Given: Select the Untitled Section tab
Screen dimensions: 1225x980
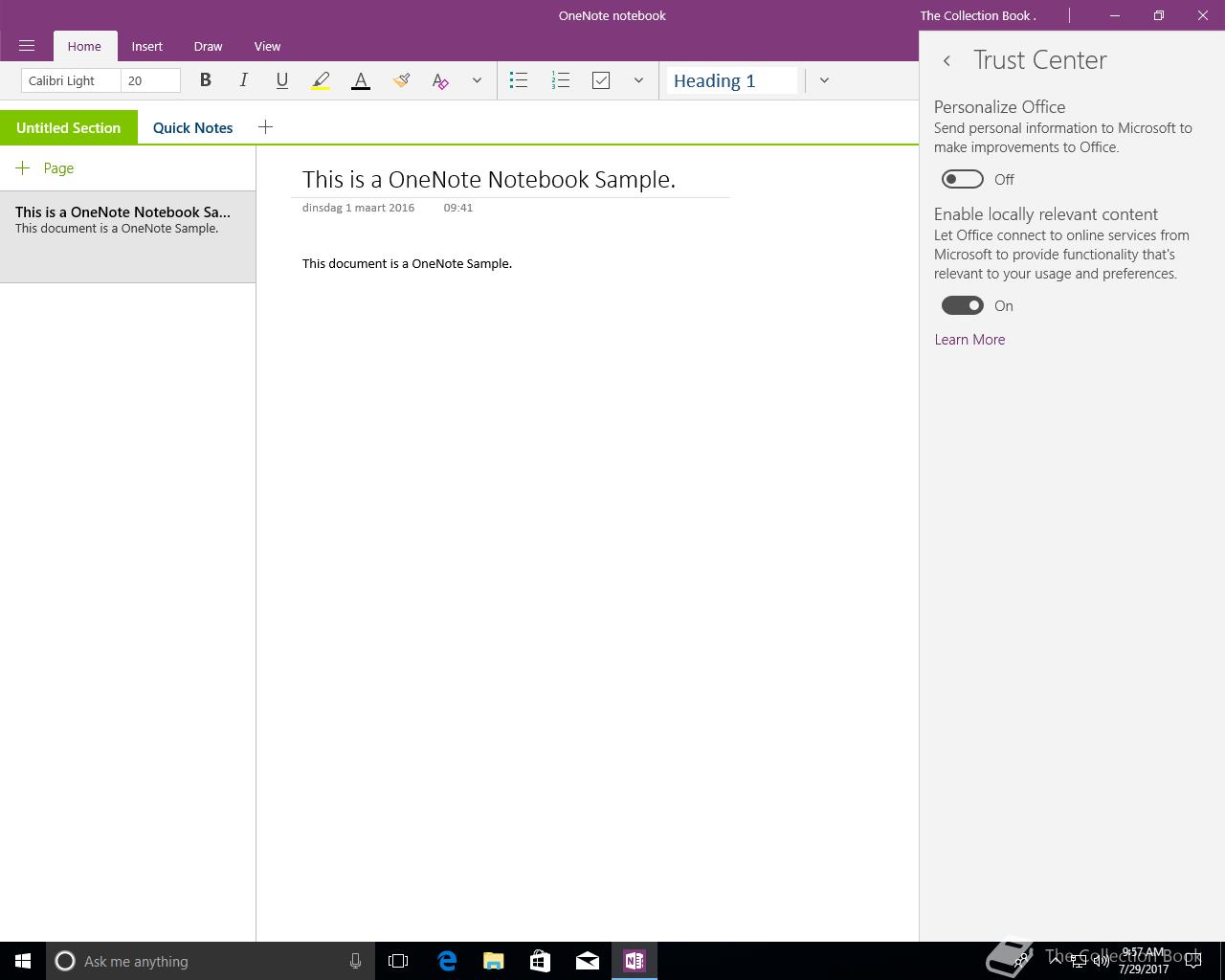Looking at the screenshot, I should coord(69,127).
